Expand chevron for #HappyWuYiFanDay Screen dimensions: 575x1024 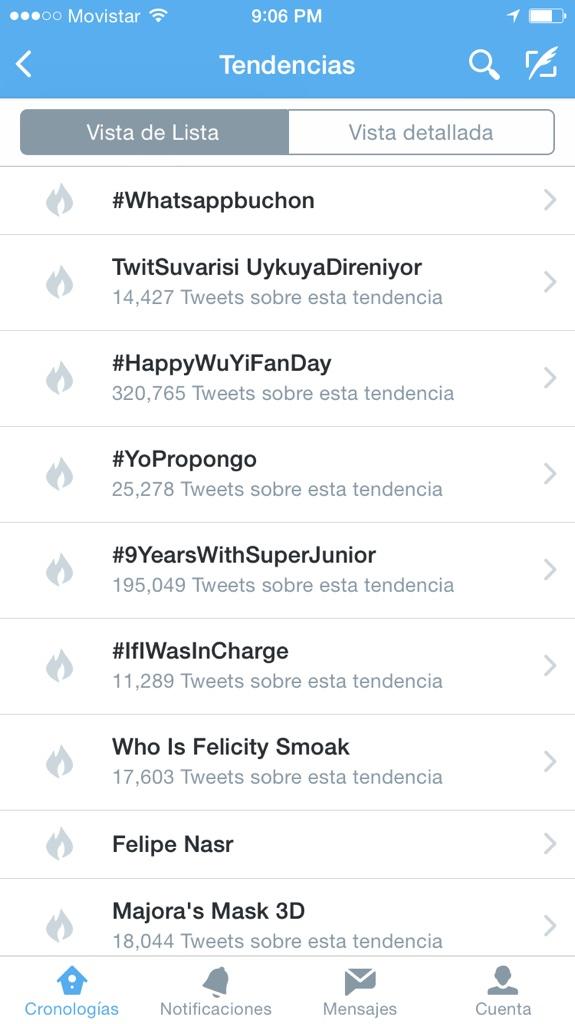(550, 377)
